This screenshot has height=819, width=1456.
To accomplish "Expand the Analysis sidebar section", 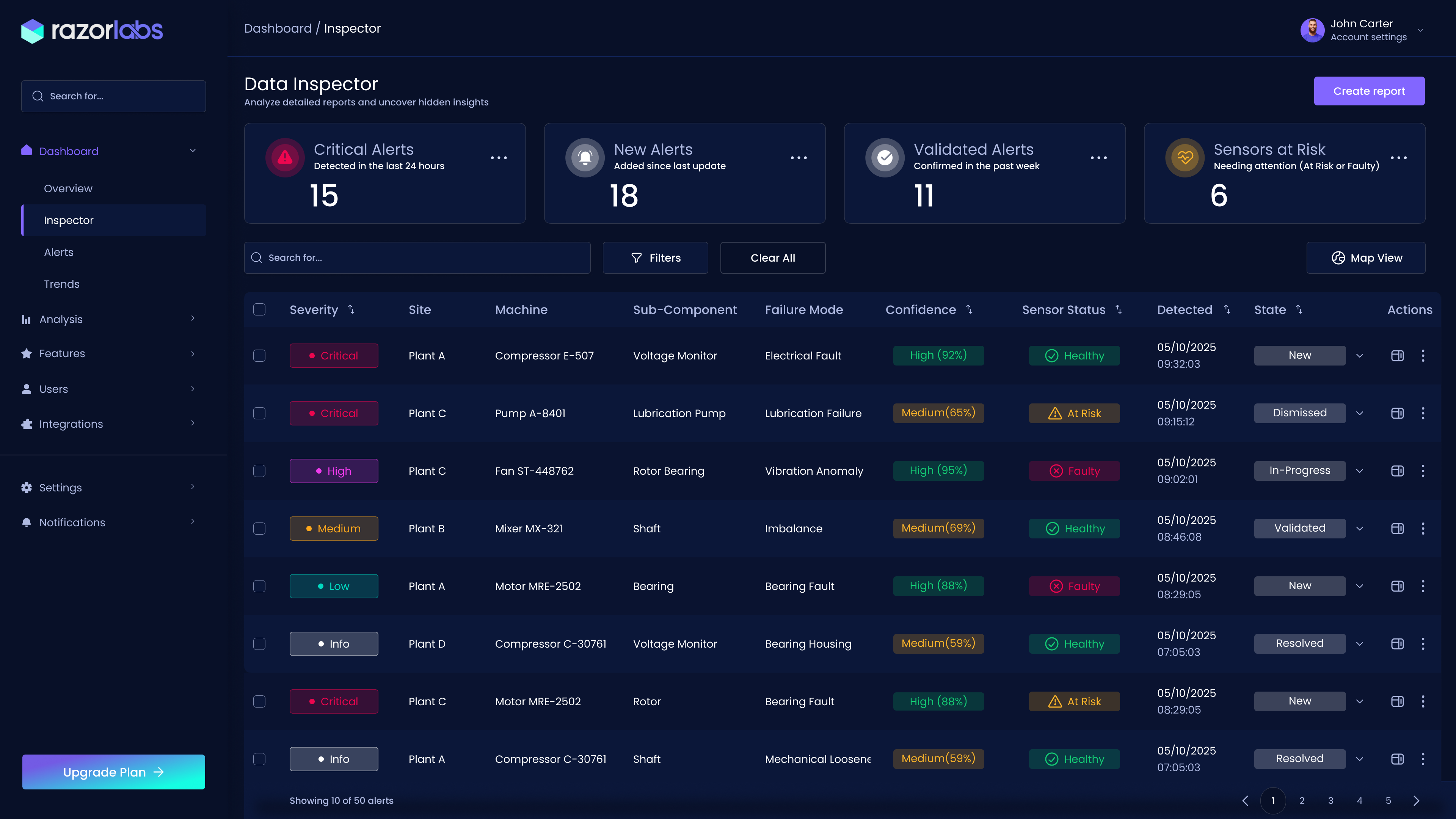I will (x=193, y=318).
